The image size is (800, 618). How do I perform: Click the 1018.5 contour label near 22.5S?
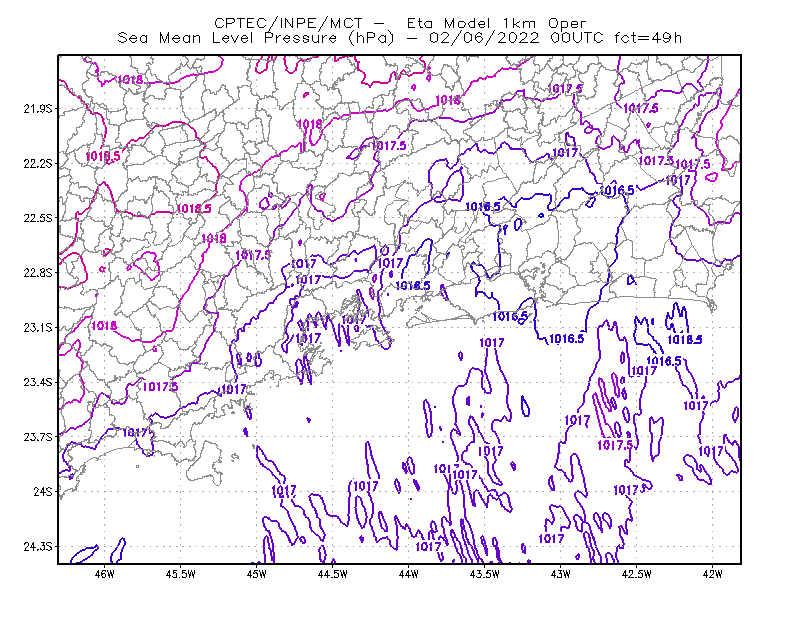click(x=194, y=209)
